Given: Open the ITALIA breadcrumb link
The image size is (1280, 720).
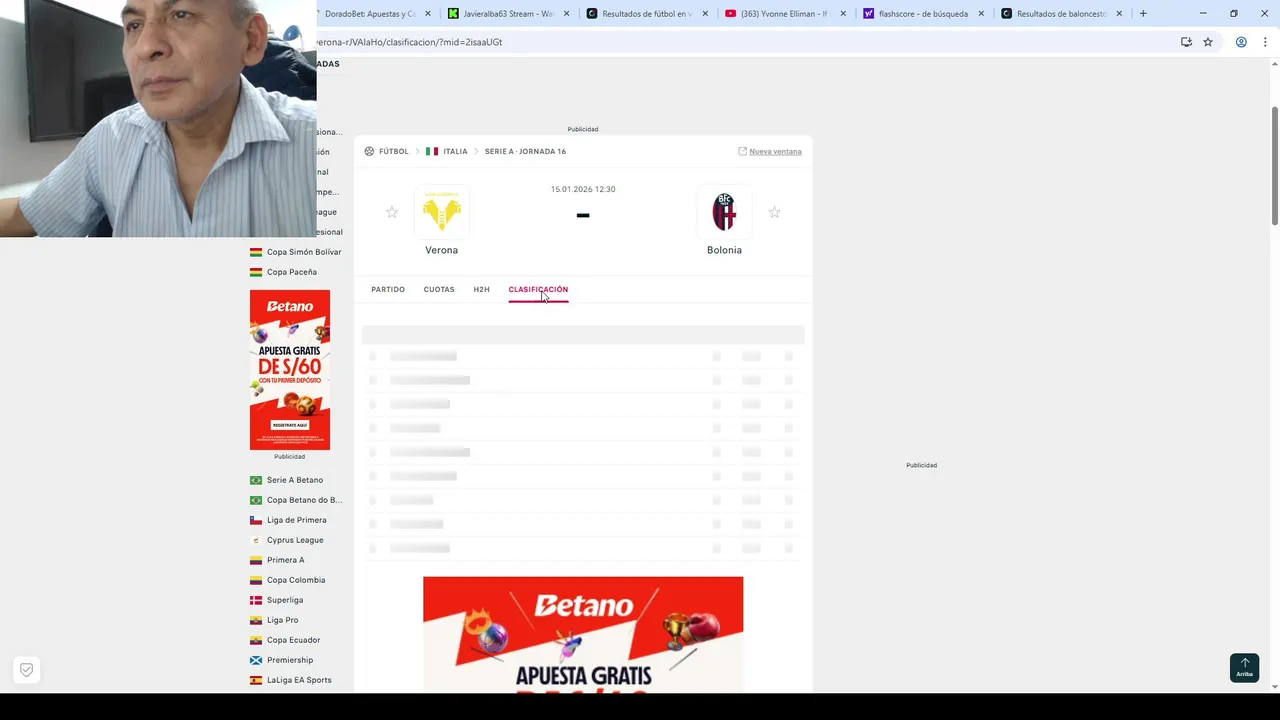Looking at the screenshot, I should (x=455, y=151).
